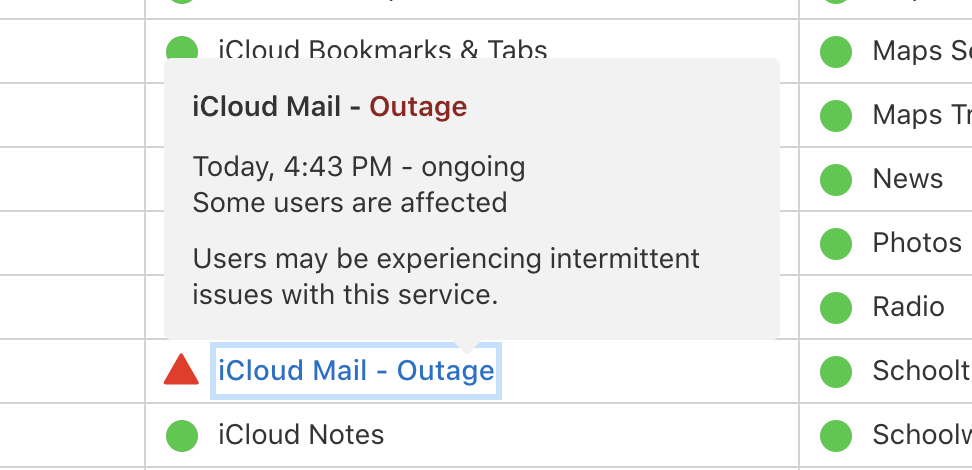Click the green dot beside Schoolwork

(x=835, y=435)
